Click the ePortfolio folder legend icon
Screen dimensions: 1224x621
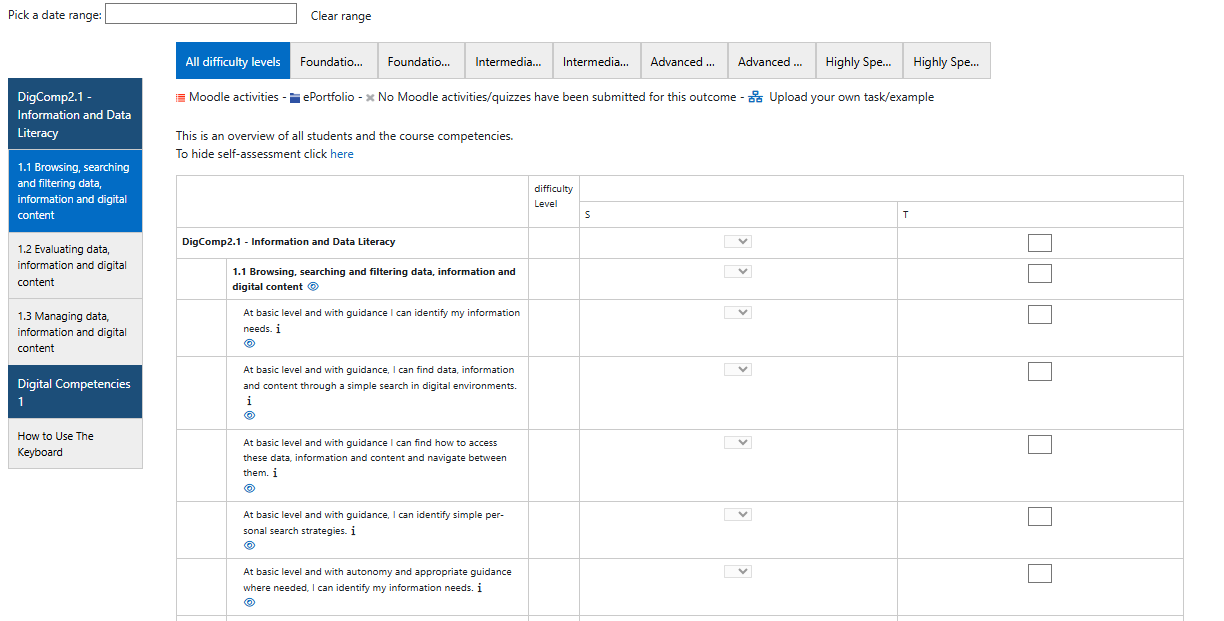295,98
